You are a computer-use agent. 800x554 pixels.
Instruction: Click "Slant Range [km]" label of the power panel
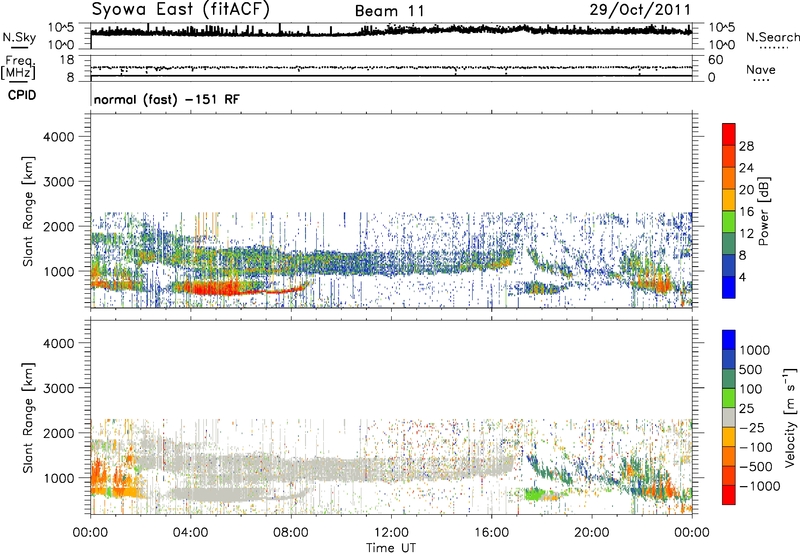click(29, 211)
